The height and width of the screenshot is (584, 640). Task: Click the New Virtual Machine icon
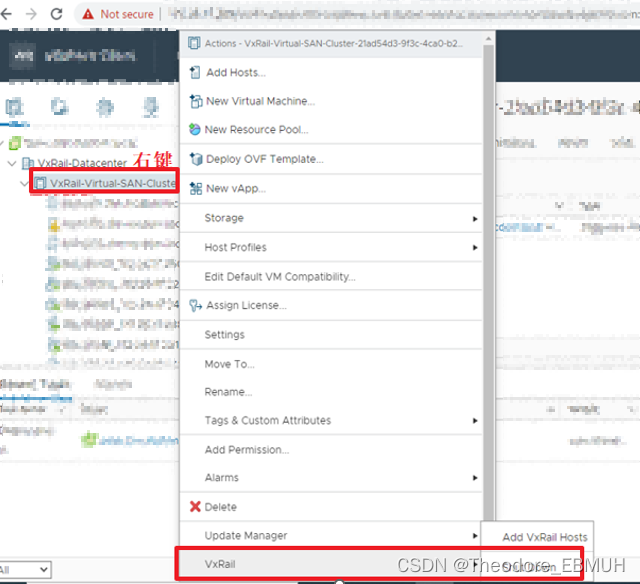tap(196, 101)
